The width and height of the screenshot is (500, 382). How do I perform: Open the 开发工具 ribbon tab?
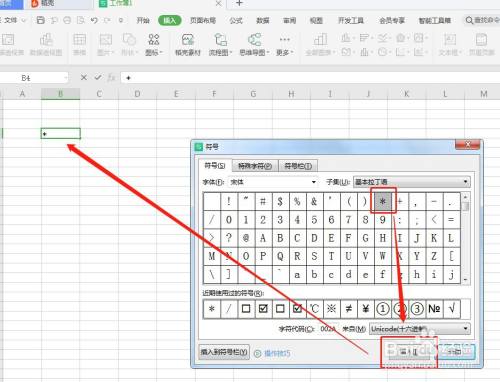pos(351,20)
